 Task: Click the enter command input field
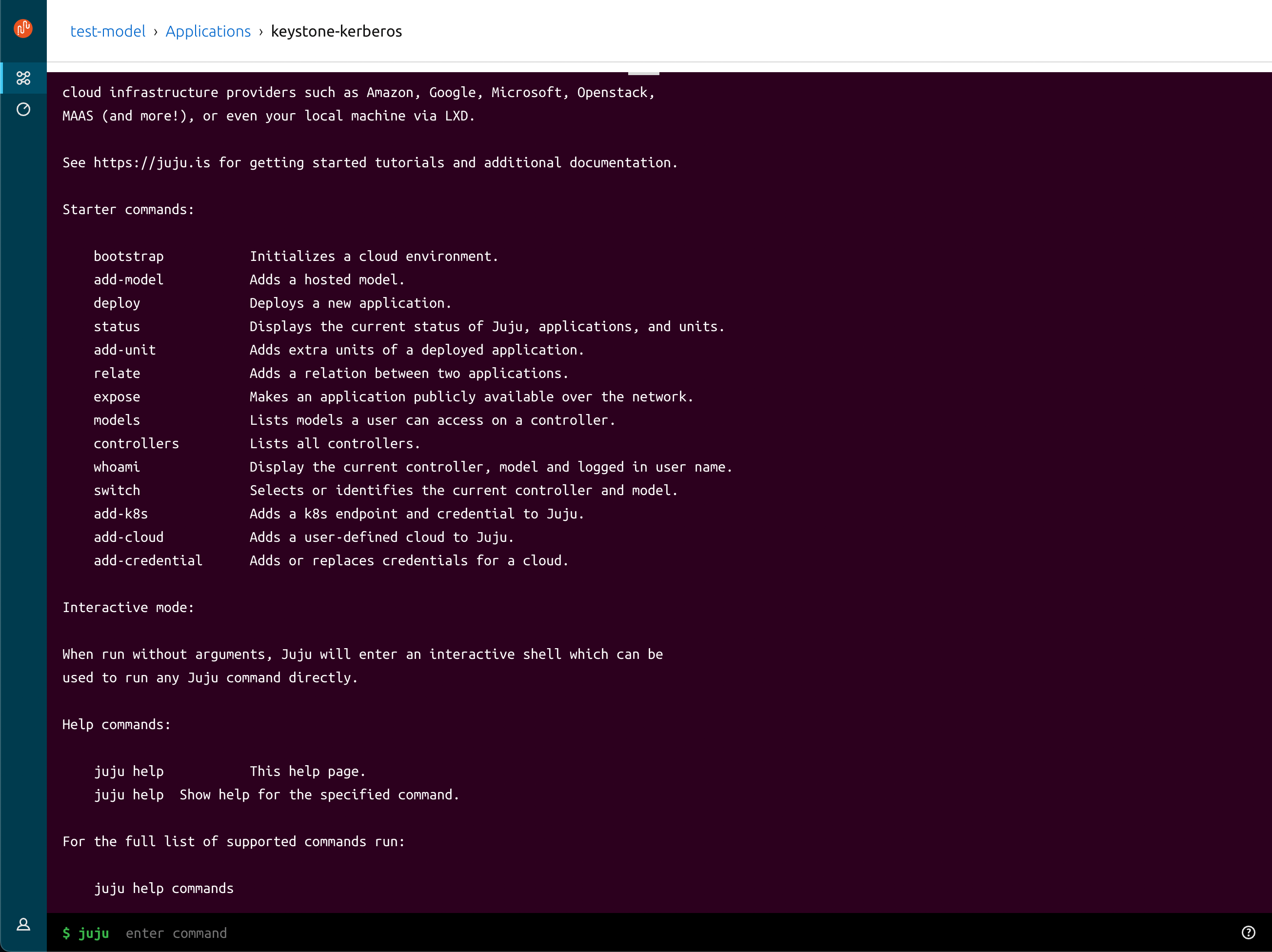click(x=176, y=933)
